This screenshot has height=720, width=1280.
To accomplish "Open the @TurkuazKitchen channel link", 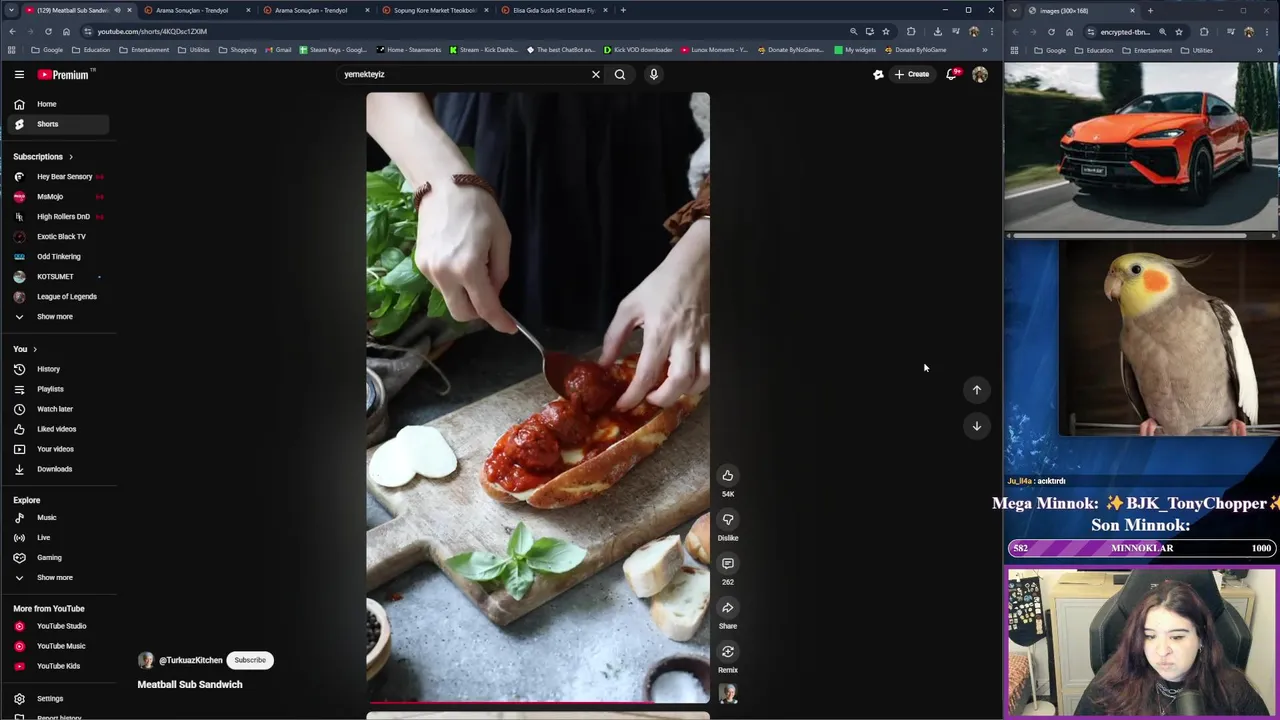I will click(191, 660).
